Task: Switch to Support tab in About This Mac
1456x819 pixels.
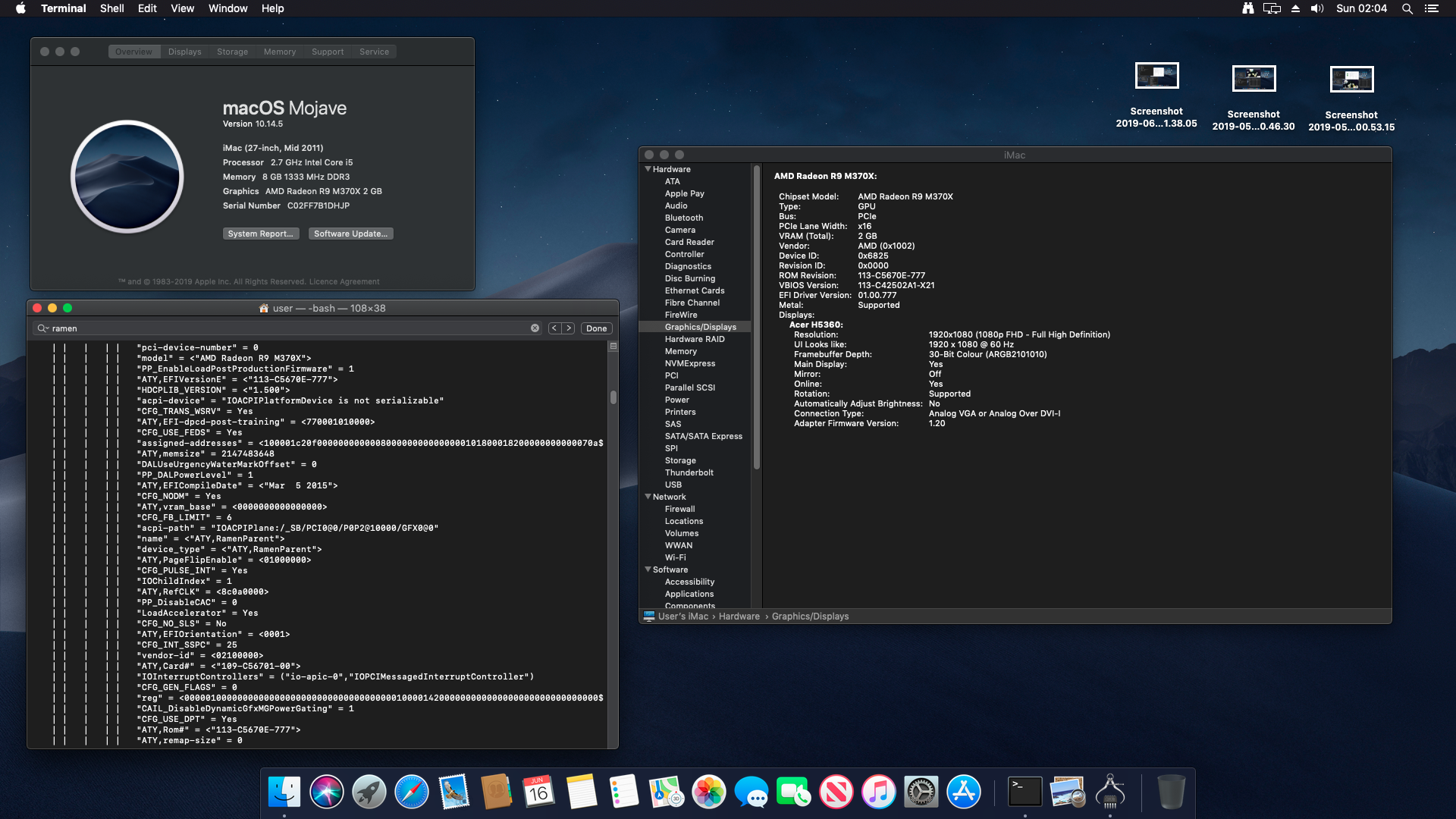Action: click(328, 52)
